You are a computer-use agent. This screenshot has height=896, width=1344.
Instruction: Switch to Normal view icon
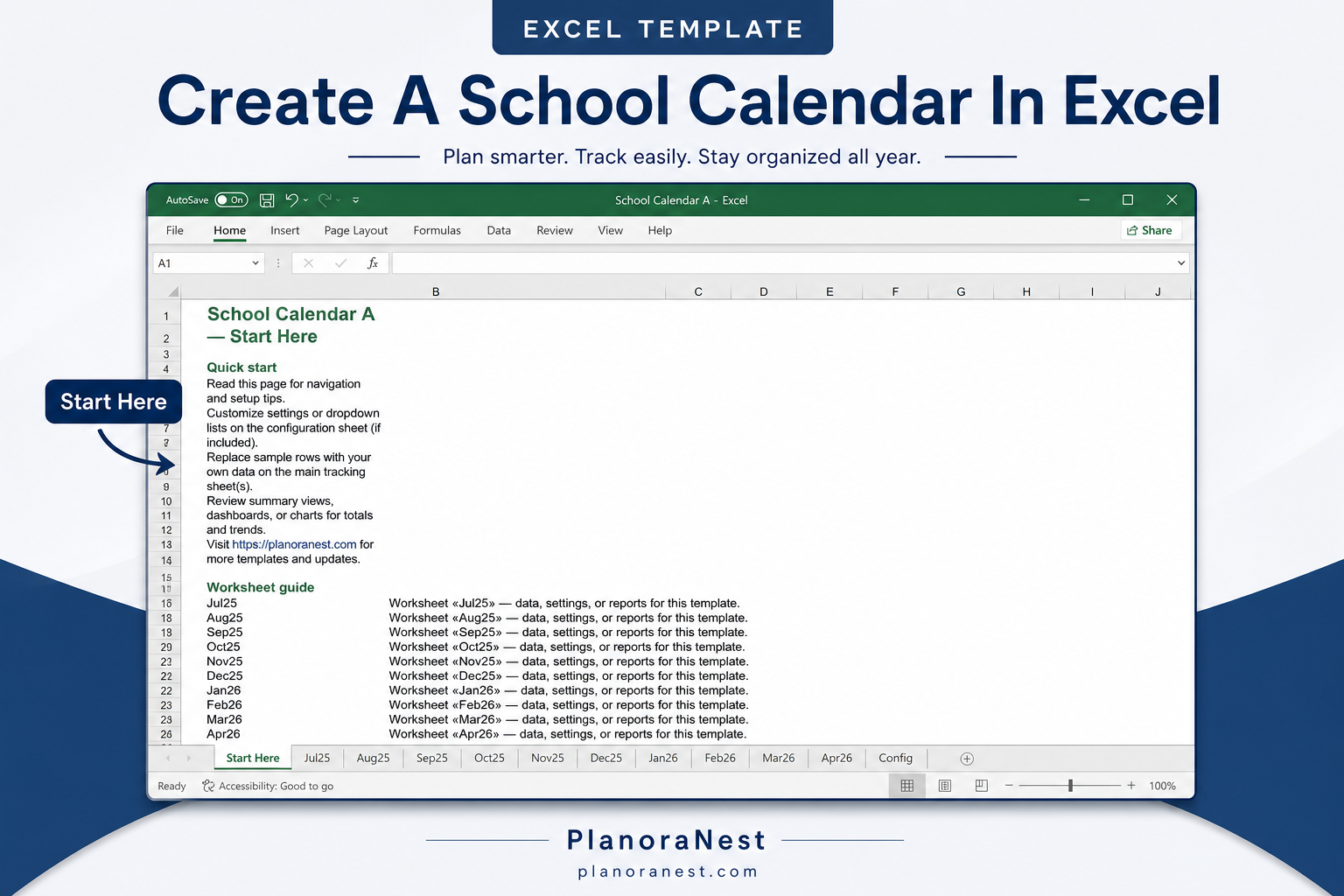coord(907,786)
